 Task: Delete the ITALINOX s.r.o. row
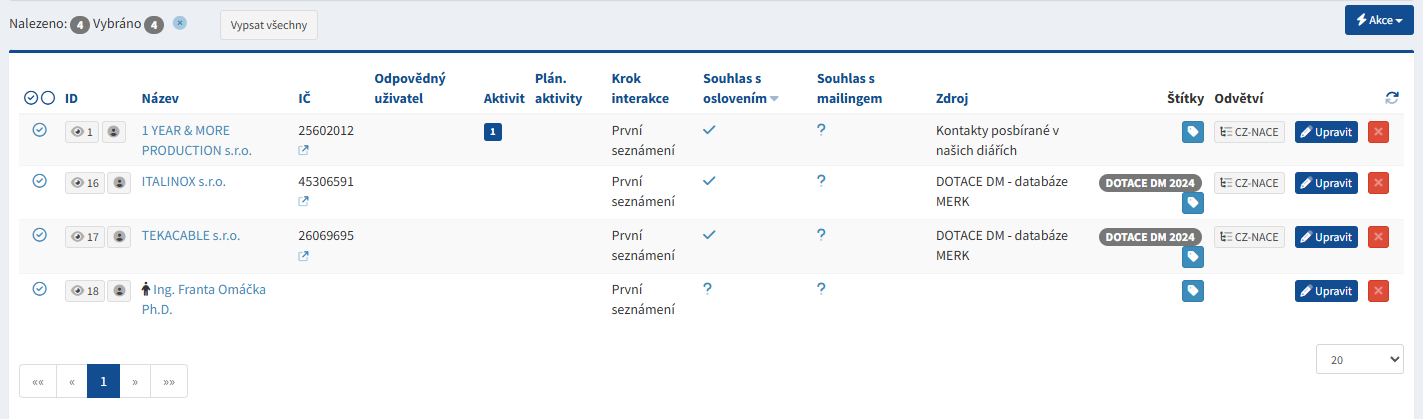[x=1378, y=183]
